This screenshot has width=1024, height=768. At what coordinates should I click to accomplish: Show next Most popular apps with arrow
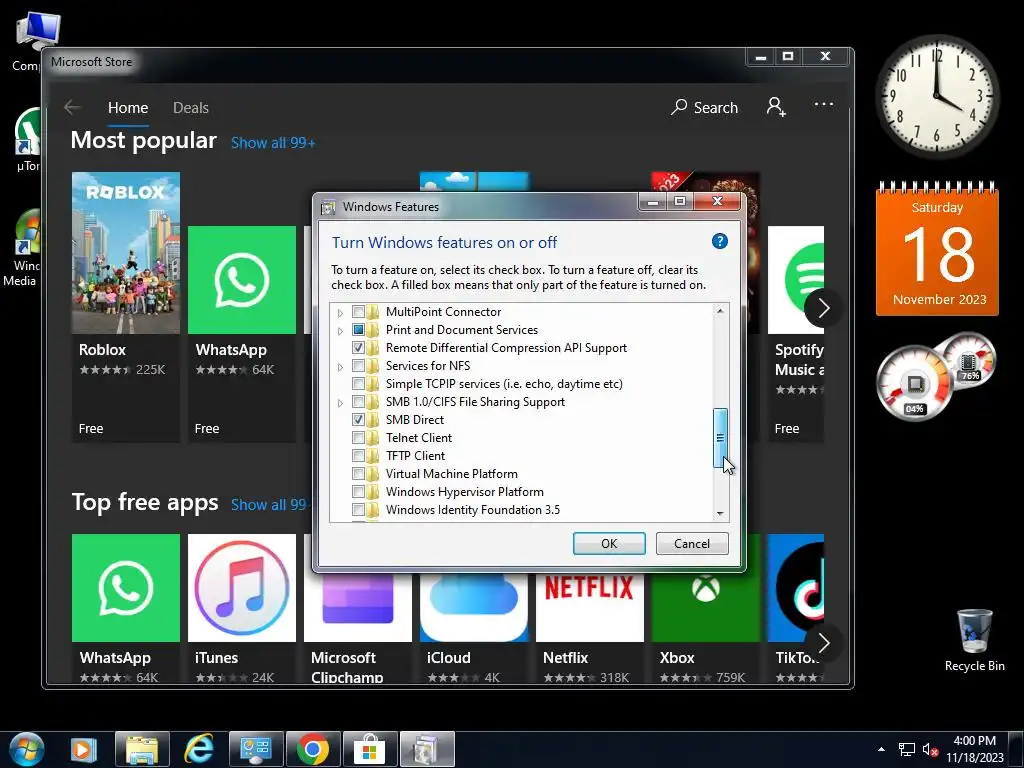[x=823, y=308]
